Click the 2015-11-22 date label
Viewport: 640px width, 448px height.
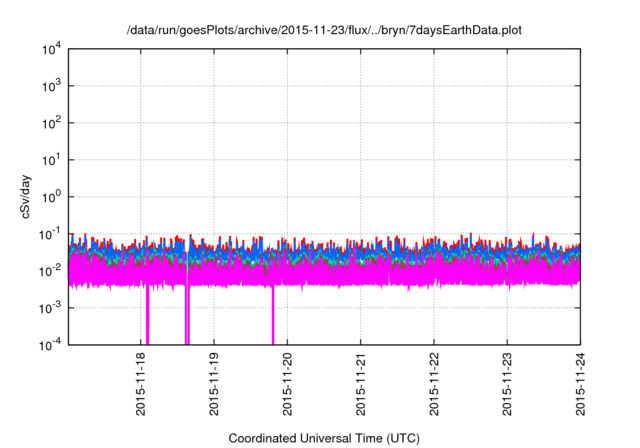click(434, 384)
